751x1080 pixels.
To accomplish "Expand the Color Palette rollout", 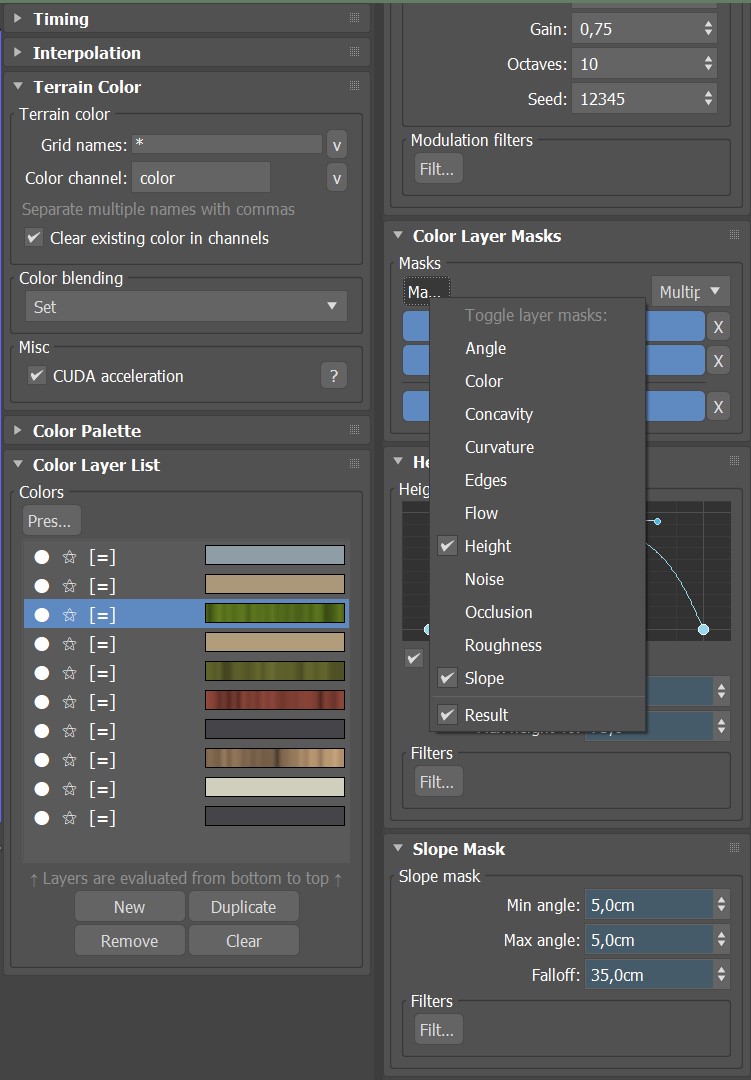I will 18,431.
